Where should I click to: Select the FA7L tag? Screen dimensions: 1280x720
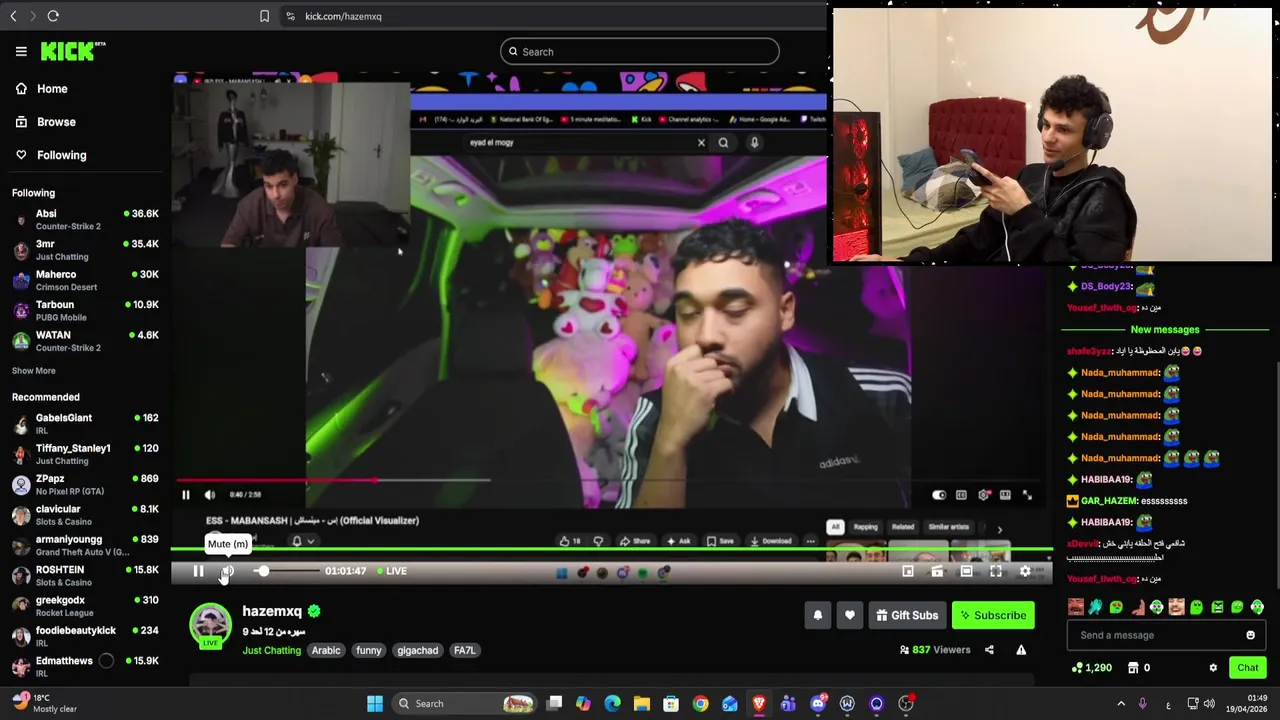[465, 650]
